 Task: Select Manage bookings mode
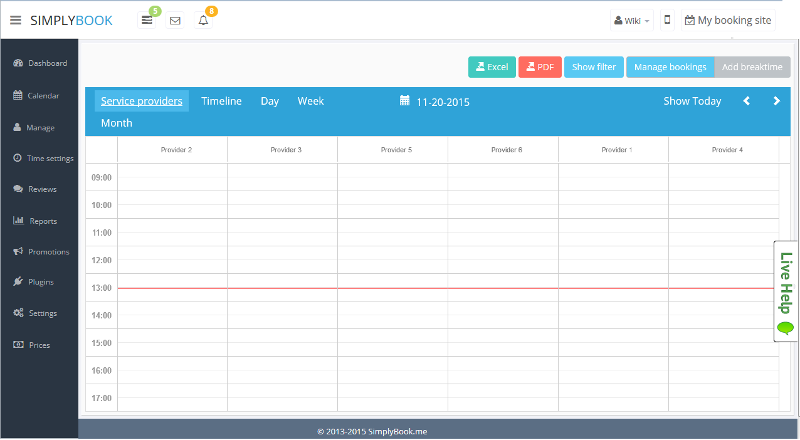point(670,67)
